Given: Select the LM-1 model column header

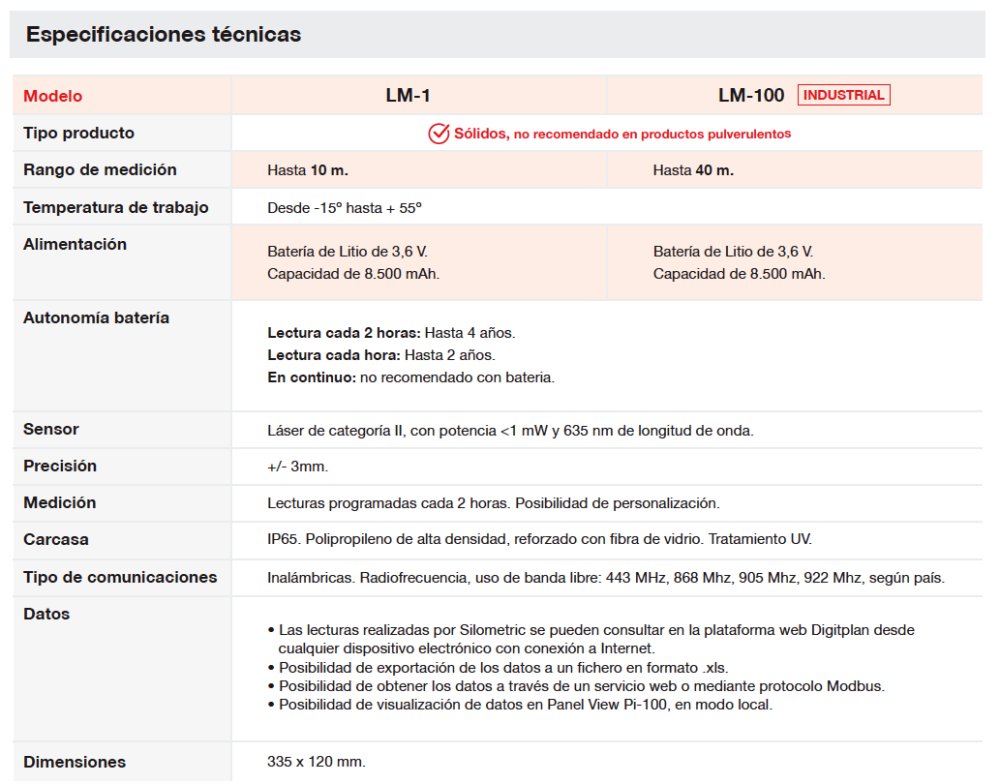Looking at the screenshot, I should (407, 96).
